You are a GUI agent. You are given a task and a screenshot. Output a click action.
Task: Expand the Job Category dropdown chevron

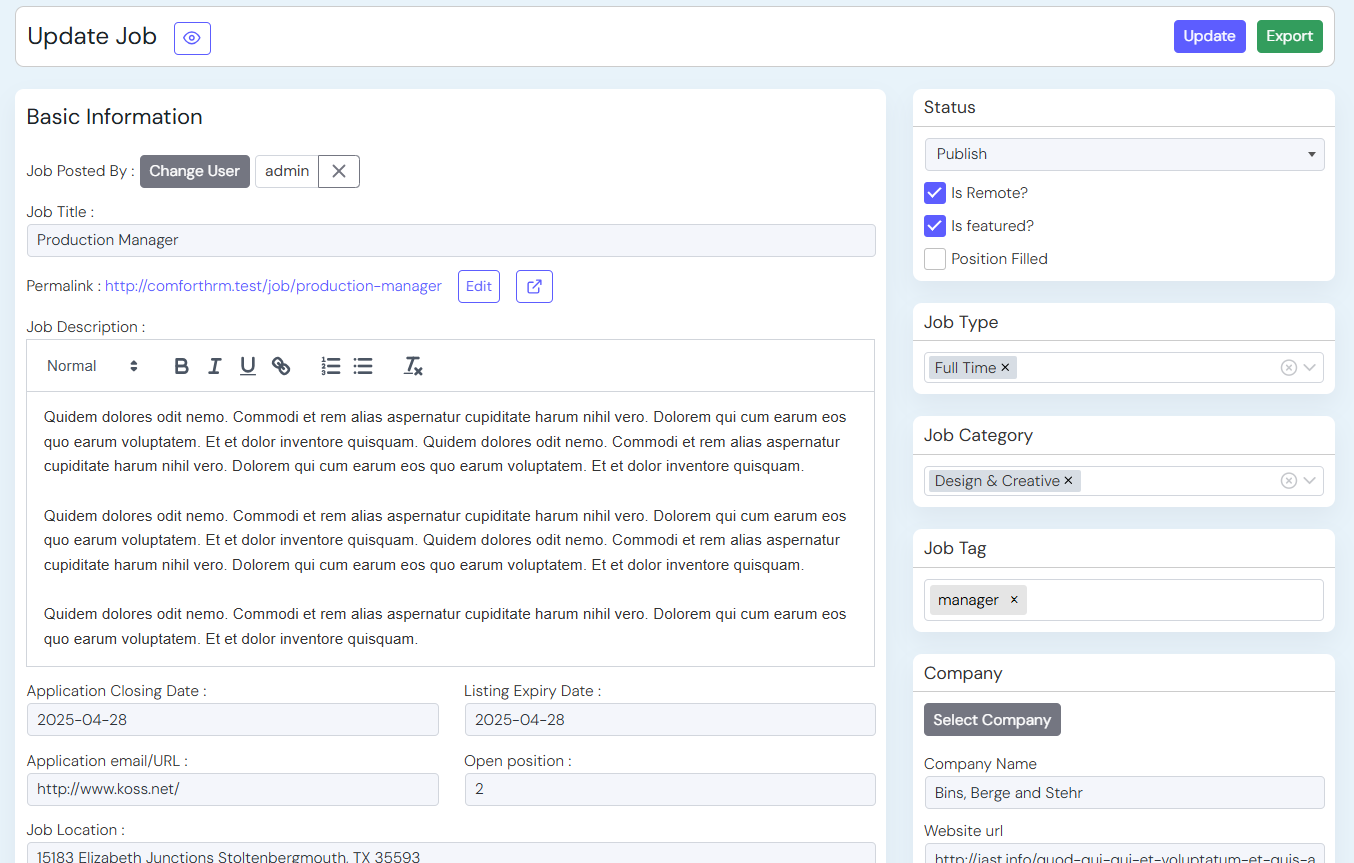pos(1310,481)
